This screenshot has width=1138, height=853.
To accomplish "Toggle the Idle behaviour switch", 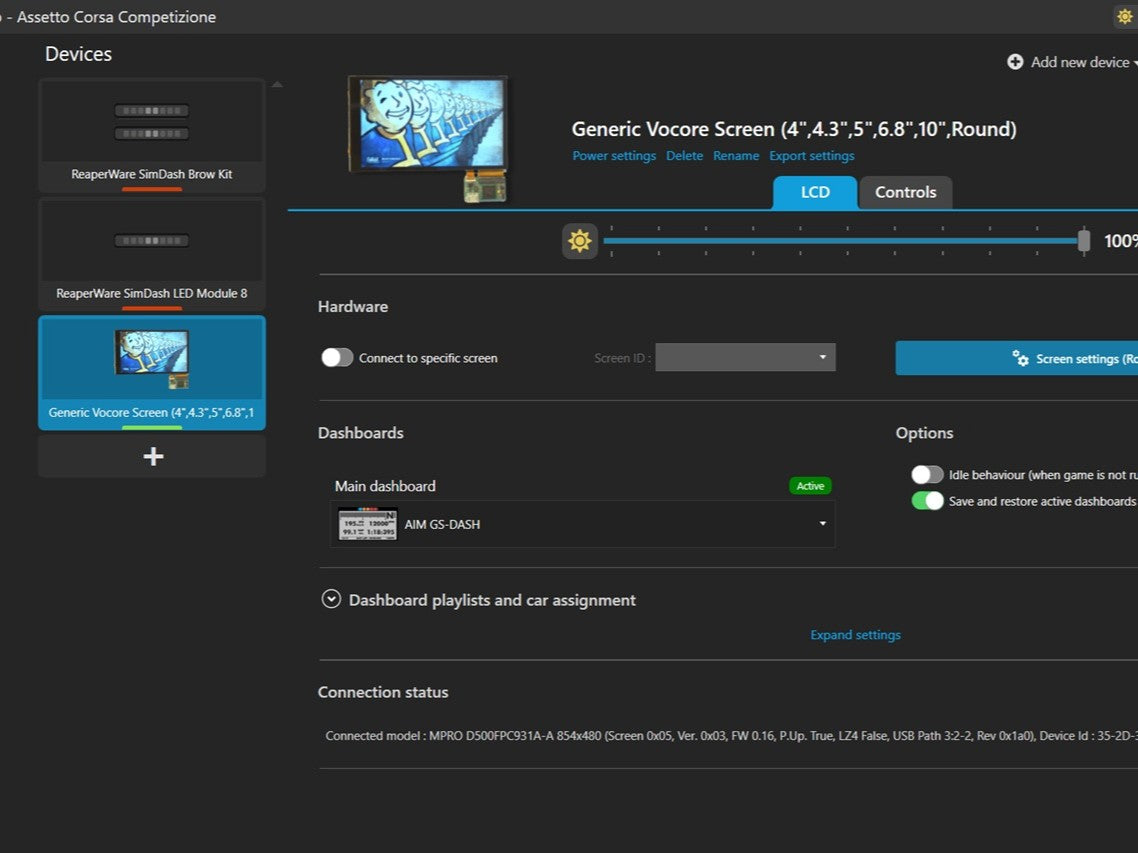I will tap(927, 475).
